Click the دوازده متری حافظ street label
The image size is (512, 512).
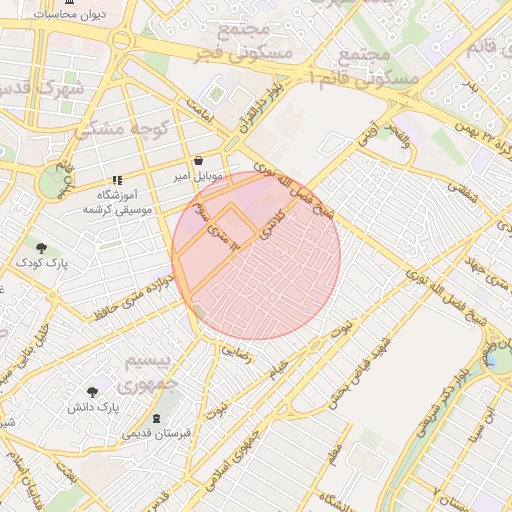pos(134,296)
